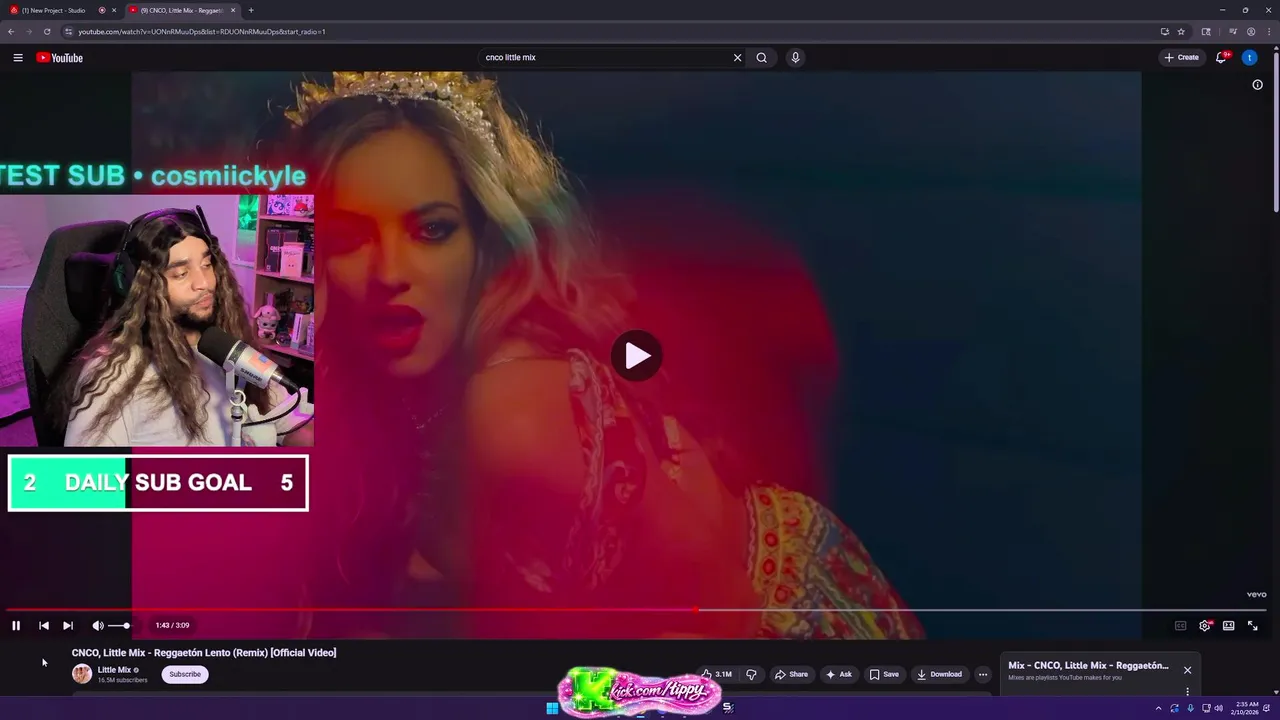Like the video (3.1M)

pos(716,674)
